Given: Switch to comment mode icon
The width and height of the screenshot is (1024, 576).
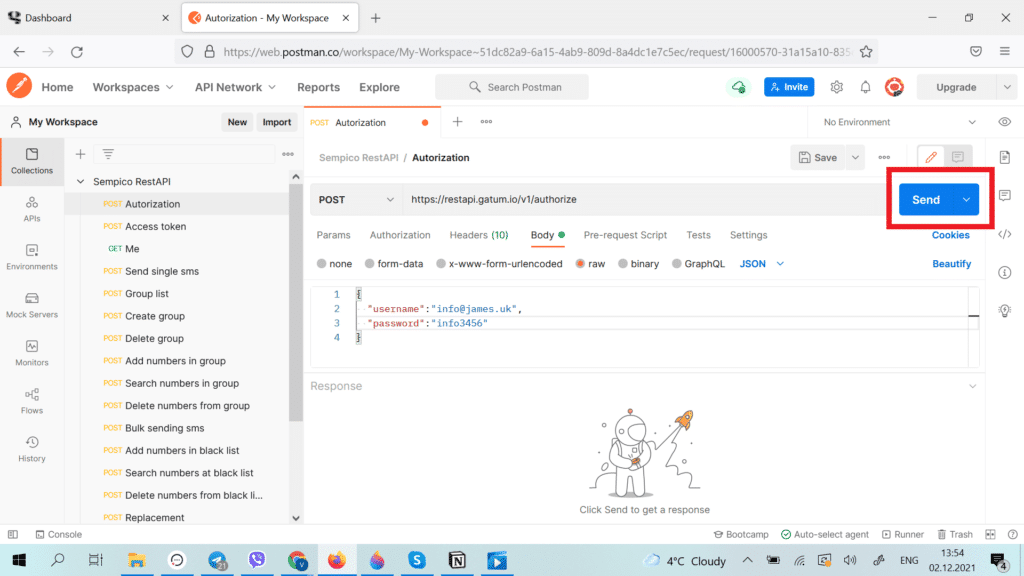Looking at the screenshot, I should click(958, 157).
